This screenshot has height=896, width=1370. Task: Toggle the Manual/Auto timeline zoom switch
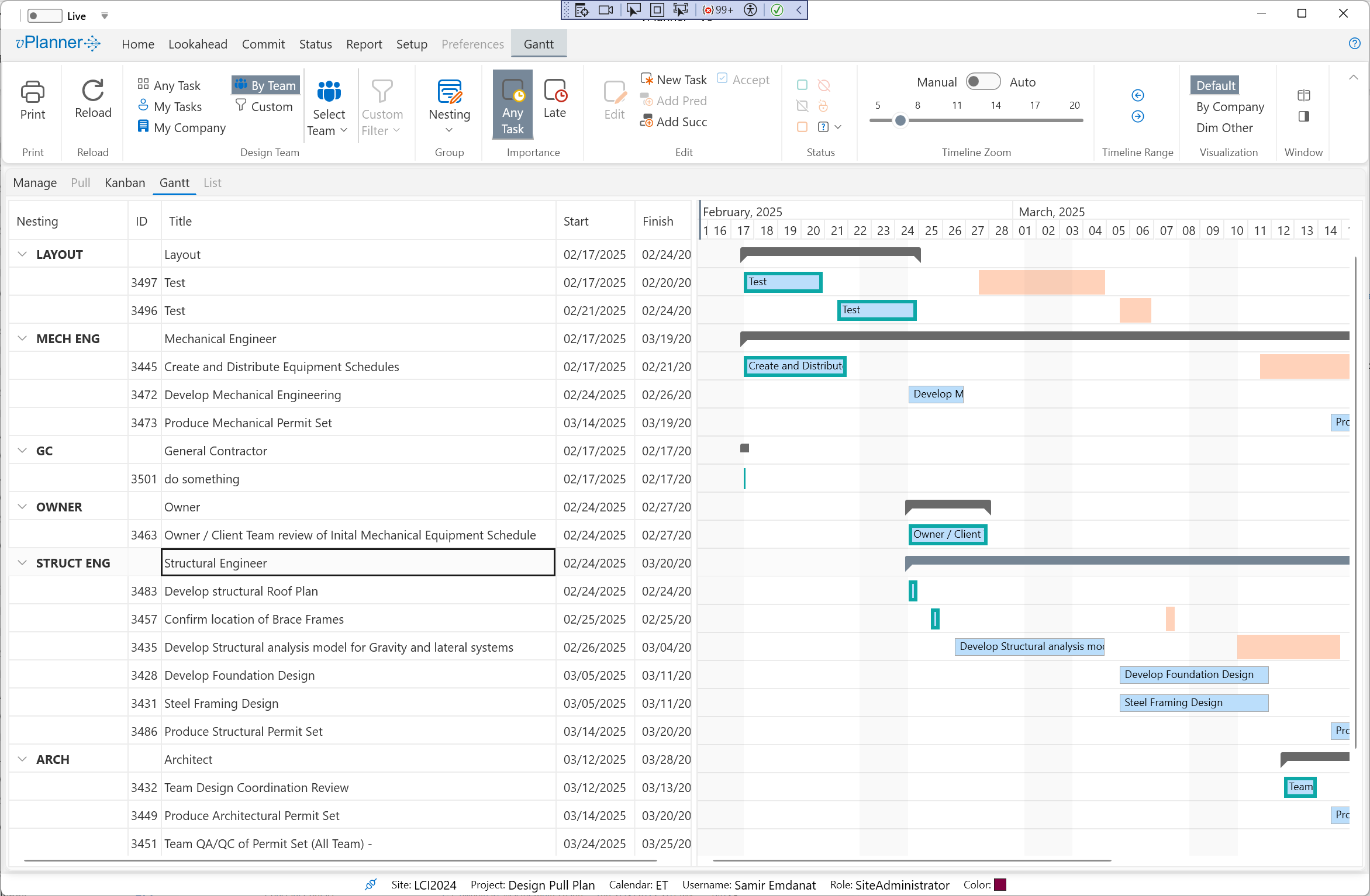(x=982, y=82)
